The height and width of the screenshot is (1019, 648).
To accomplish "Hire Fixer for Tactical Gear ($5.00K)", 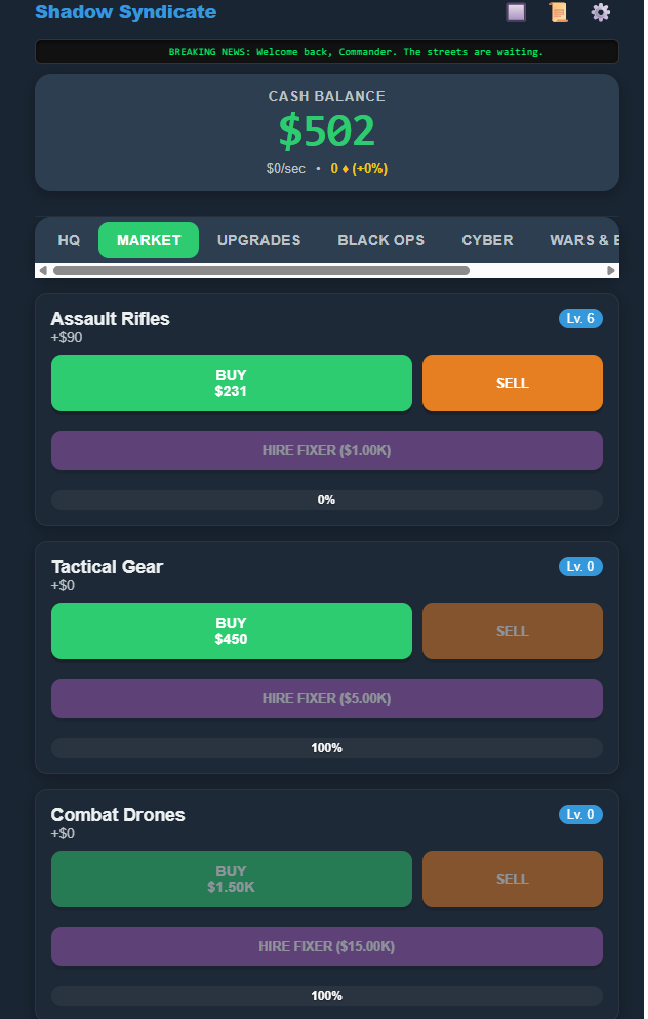I will tap(326, 699).
